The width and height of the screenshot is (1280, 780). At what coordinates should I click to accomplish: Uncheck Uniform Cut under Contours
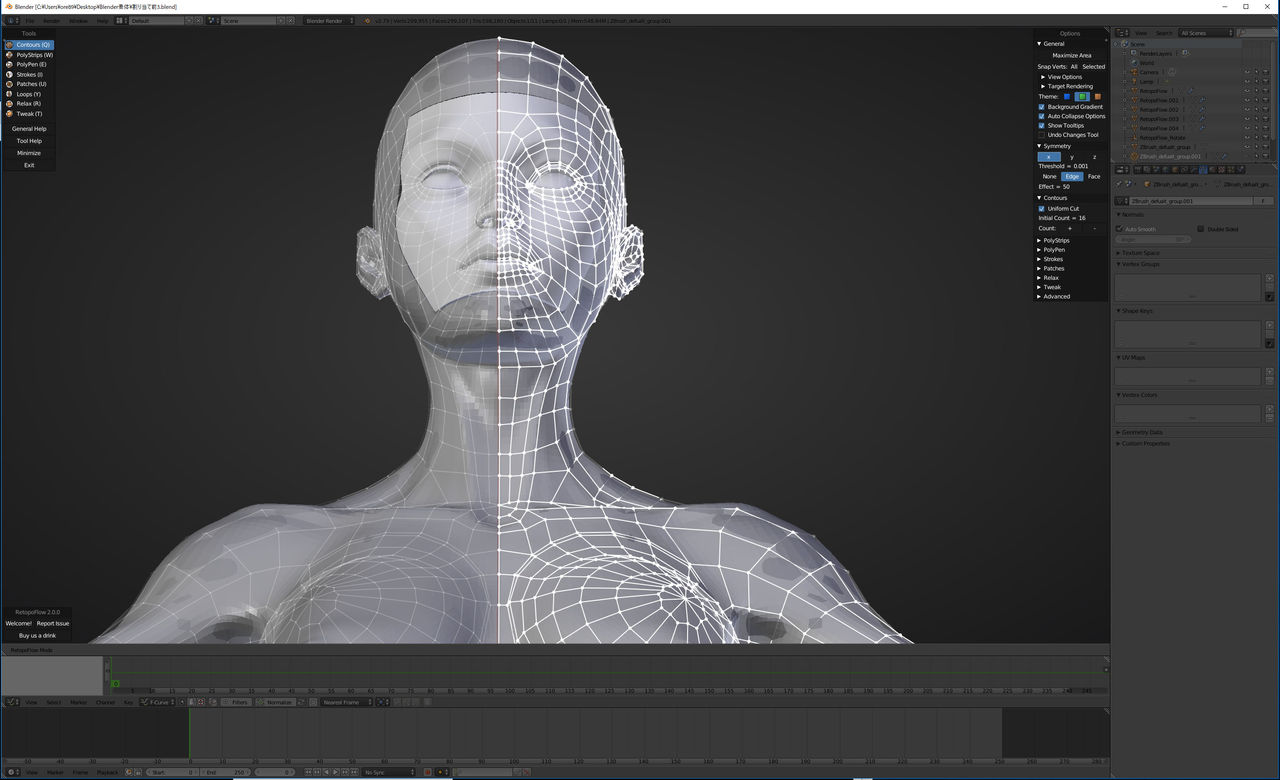coord(1042,209)
